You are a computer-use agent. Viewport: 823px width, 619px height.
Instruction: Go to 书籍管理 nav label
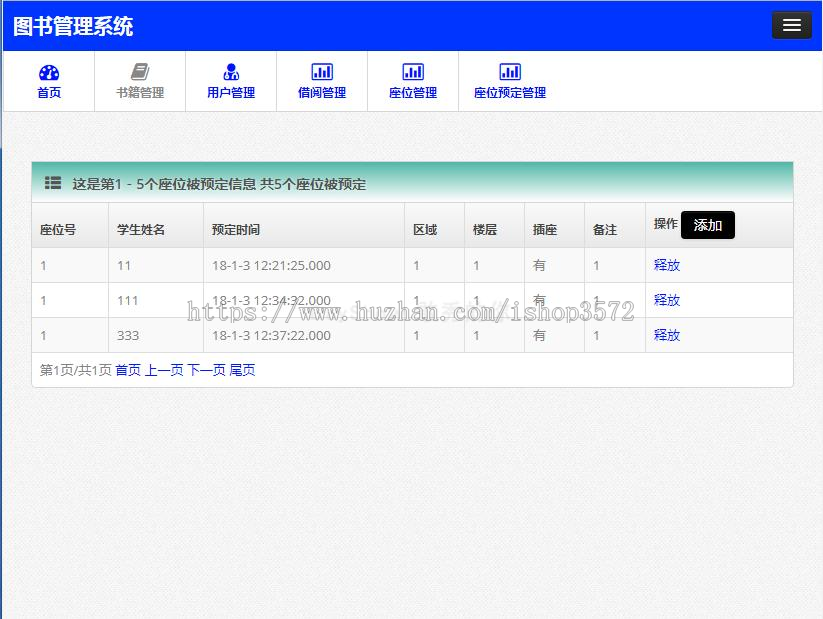(x=140, y=93)
